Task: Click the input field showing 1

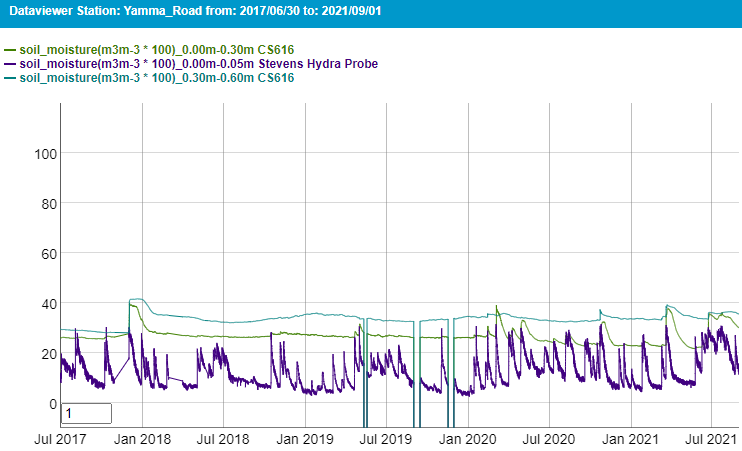Action: pyautogui.click(x=87, y=413)
